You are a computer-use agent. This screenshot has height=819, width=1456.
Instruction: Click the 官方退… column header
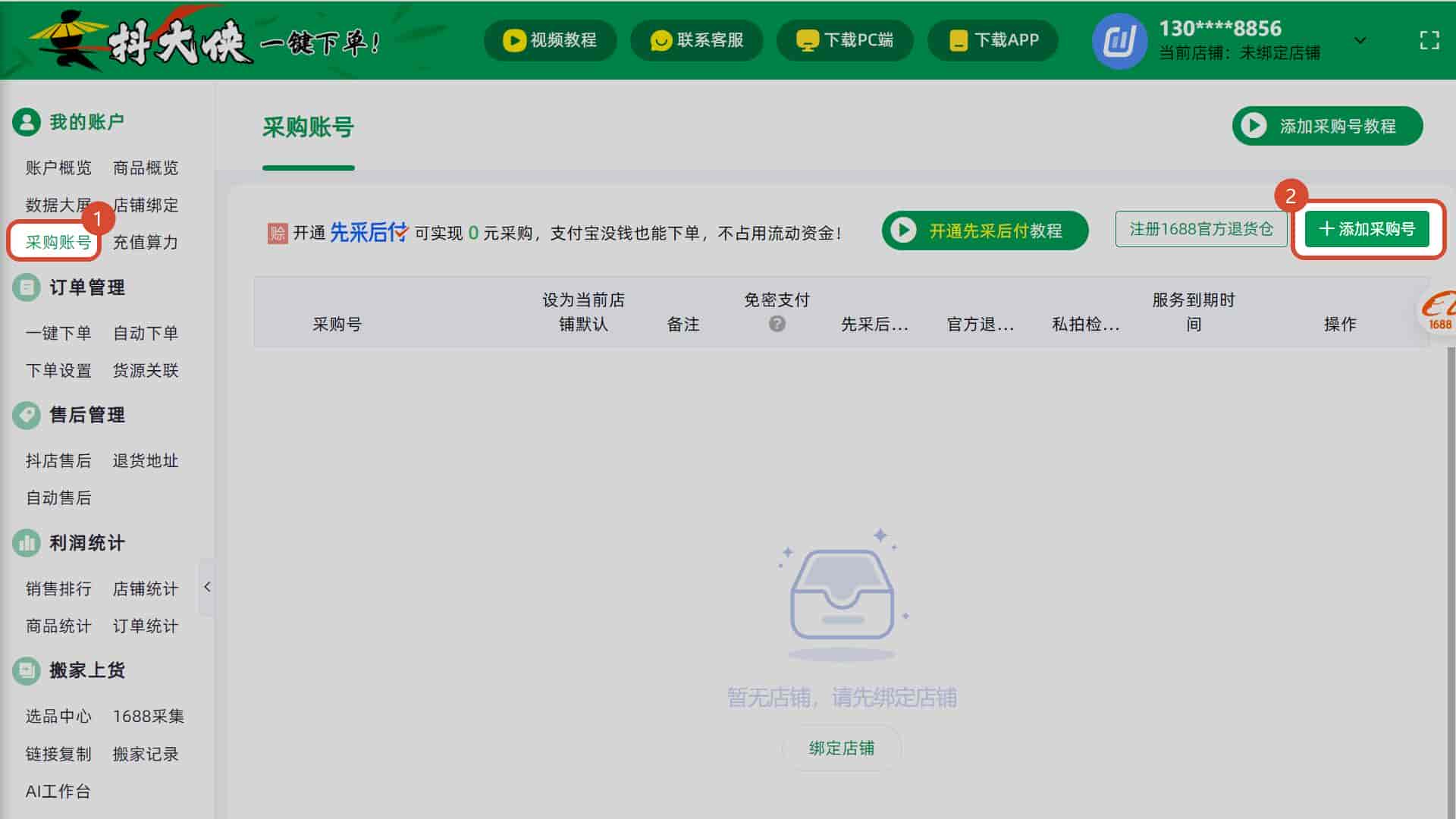[980, 325]
